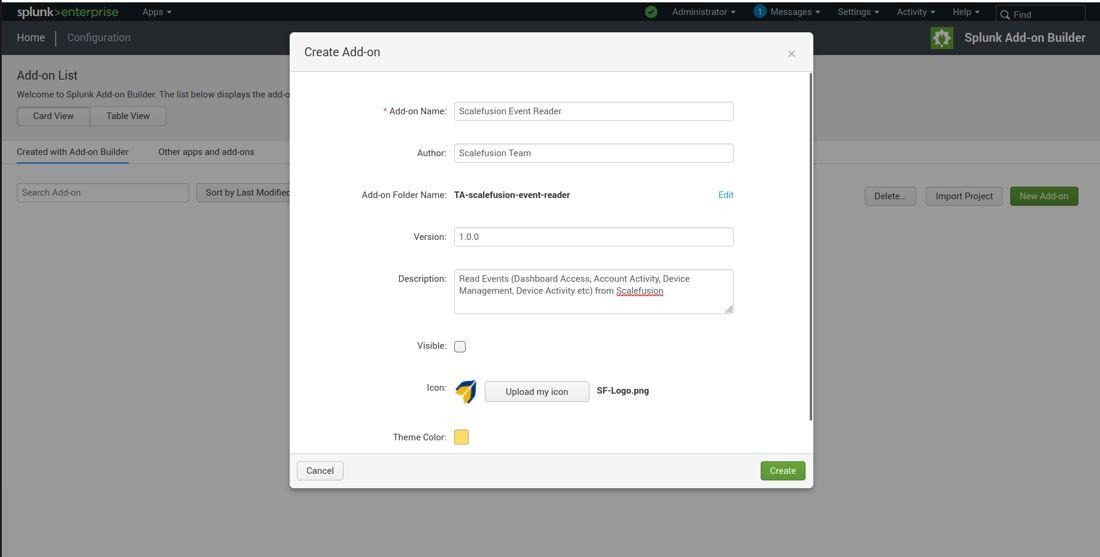
Task: Click the Search Add-on field
Action: tap(102, 193)
